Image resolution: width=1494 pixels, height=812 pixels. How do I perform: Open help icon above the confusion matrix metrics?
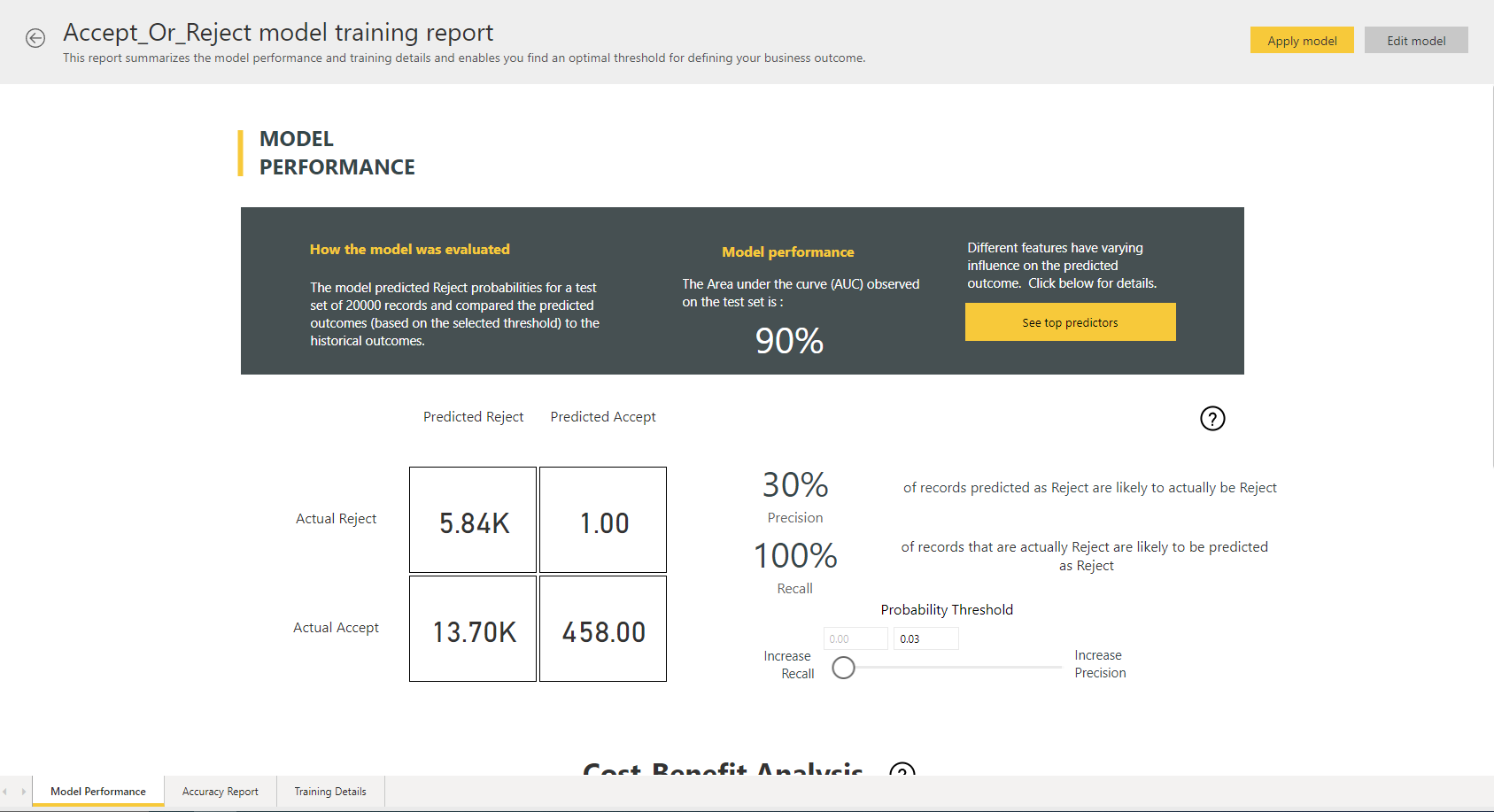1212,418
